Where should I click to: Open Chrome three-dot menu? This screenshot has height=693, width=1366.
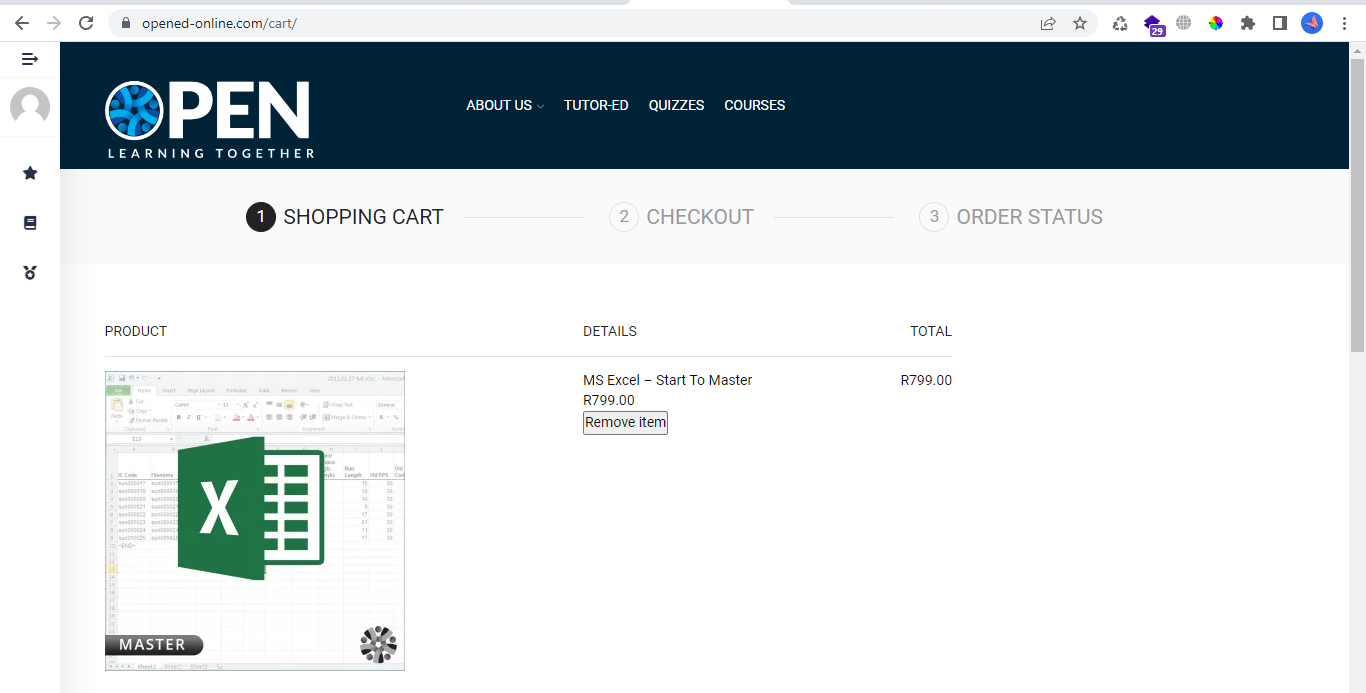point(1345,23)
